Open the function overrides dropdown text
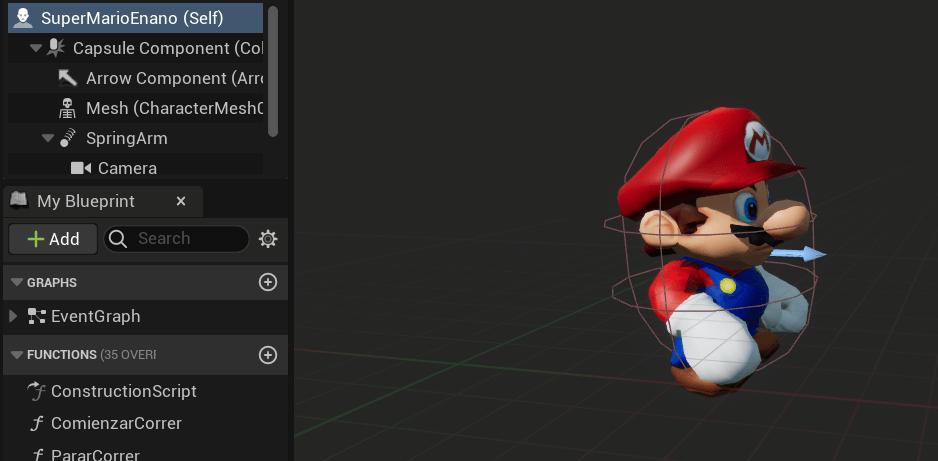Screen dimensions: 938x461 coord(128,355)
